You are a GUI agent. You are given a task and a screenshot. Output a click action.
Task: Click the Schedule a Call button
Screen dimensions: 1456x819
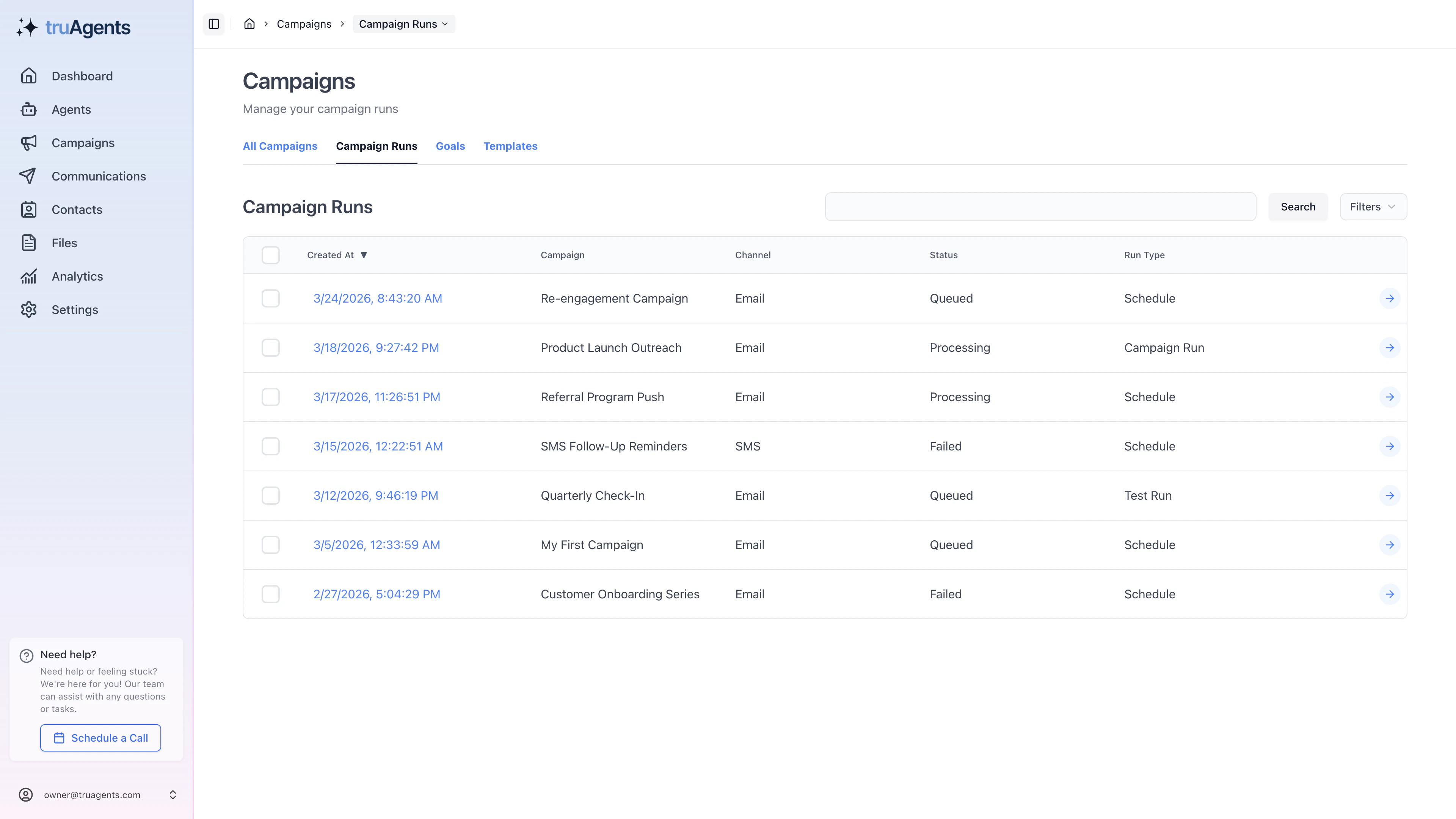[x=100, y=737]
